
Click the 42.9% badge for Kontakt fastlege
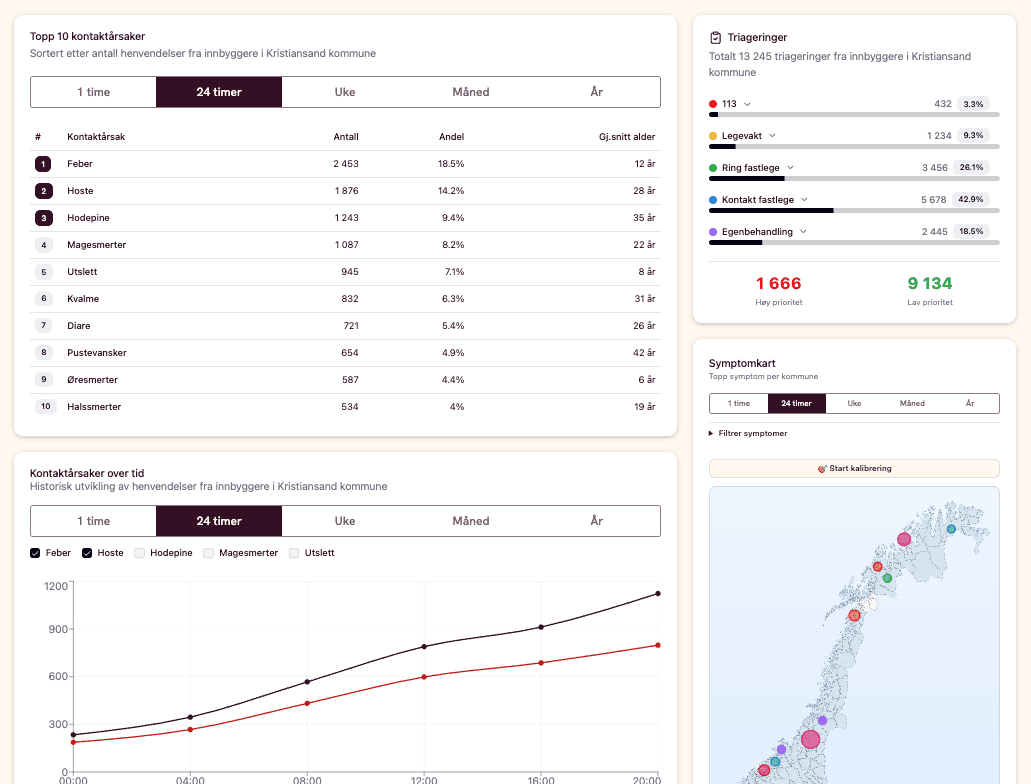pyautogui.click(x=971, y=199)
